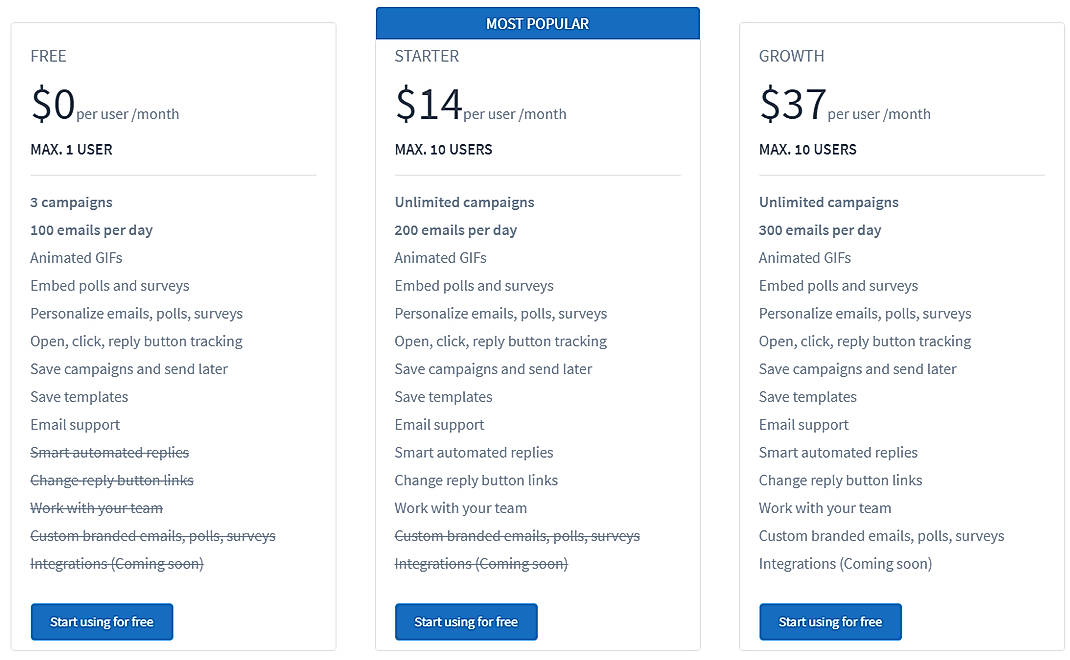This screenshot has height=660, width=1070.
Task: Click the $37 price
Action: 793,104
